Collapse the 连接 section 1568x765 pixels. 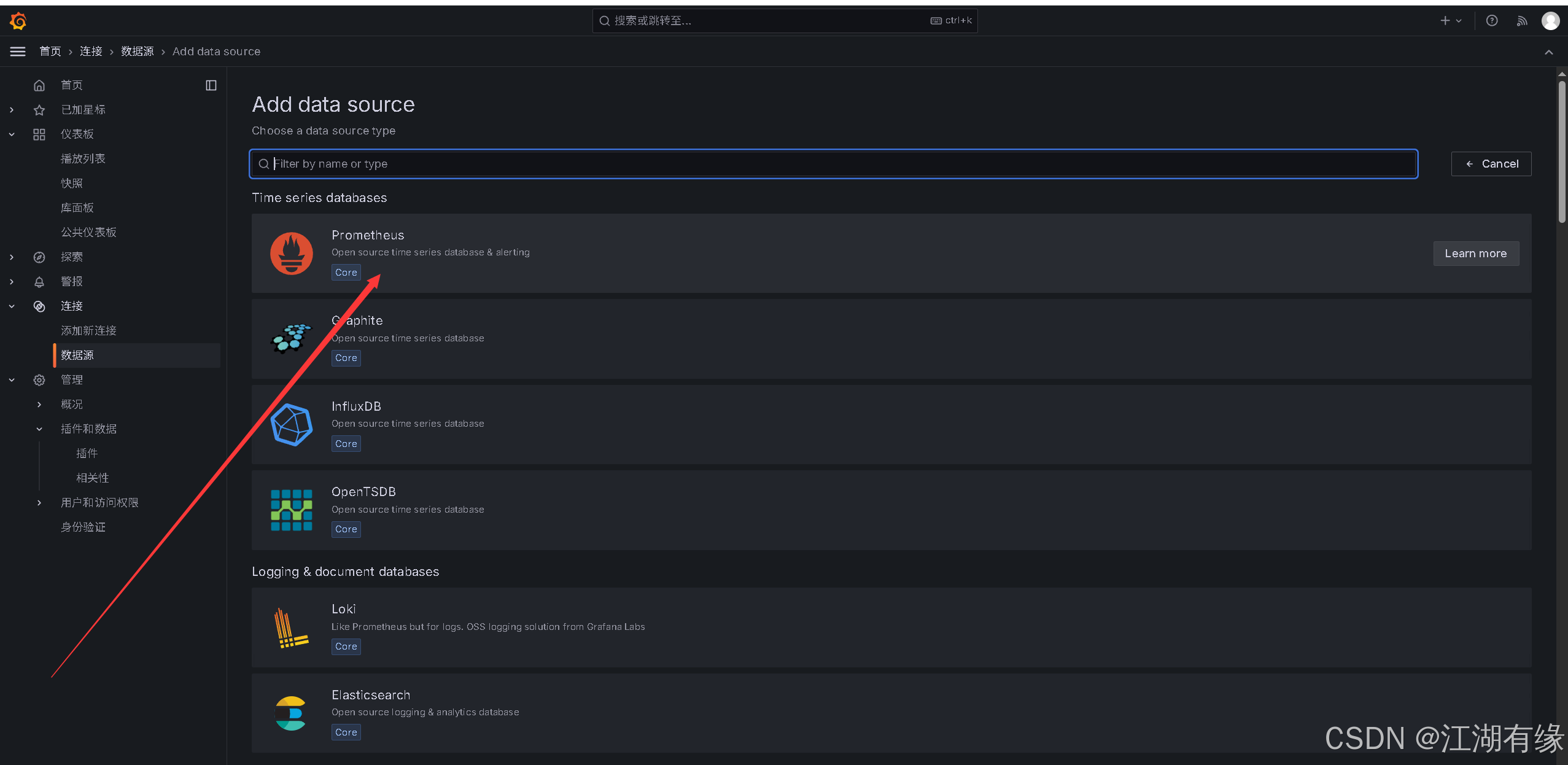click(12, 306)
